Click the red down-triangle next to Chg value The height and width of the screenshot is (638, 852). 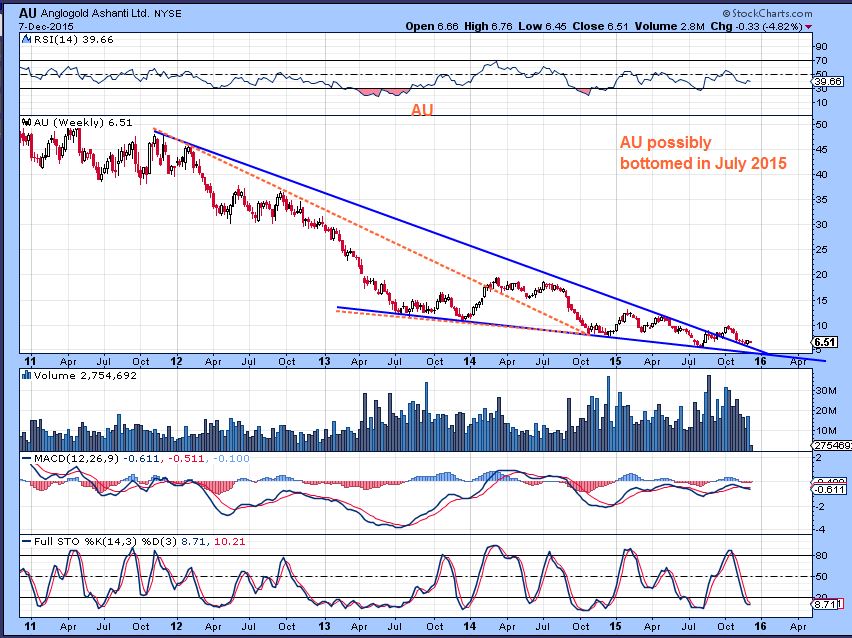809,27
